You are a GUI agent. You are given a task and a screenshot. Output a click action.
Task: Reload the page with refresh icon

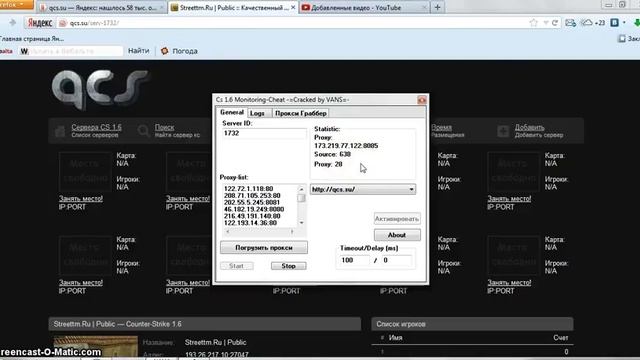point(555,23)
